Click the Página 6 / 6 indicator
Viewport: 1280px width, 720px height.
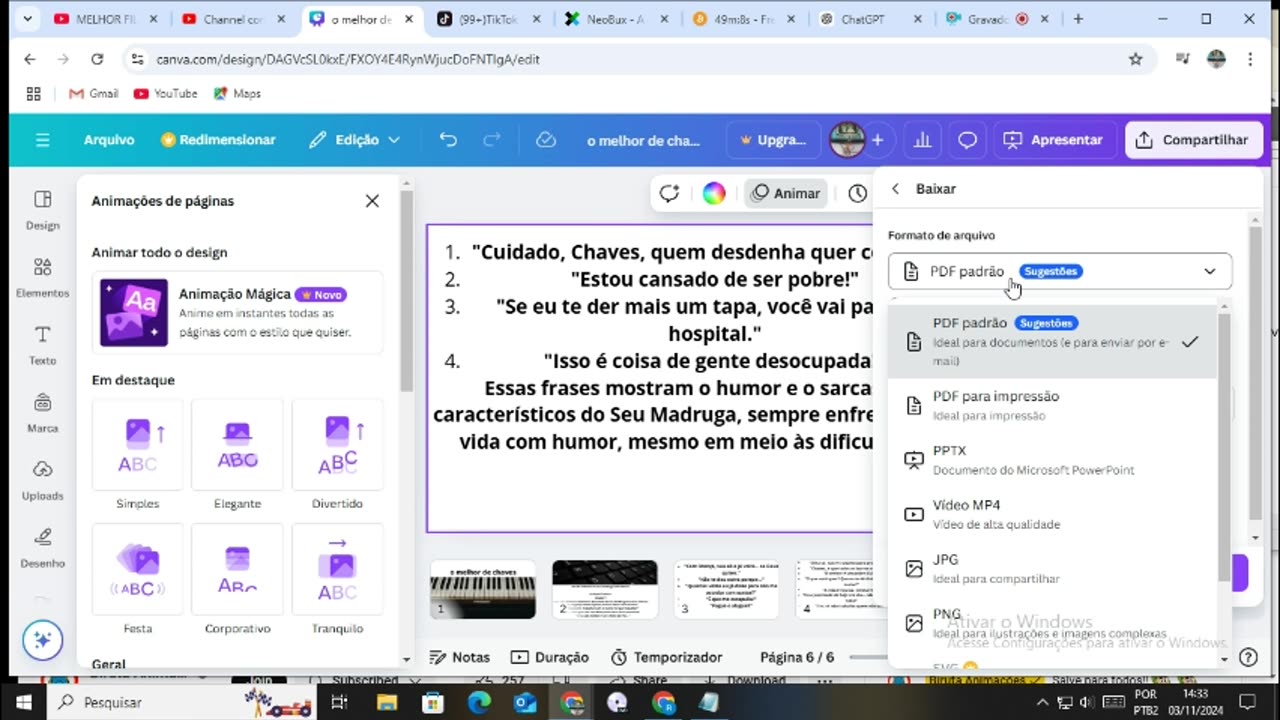tap(797, 657)
